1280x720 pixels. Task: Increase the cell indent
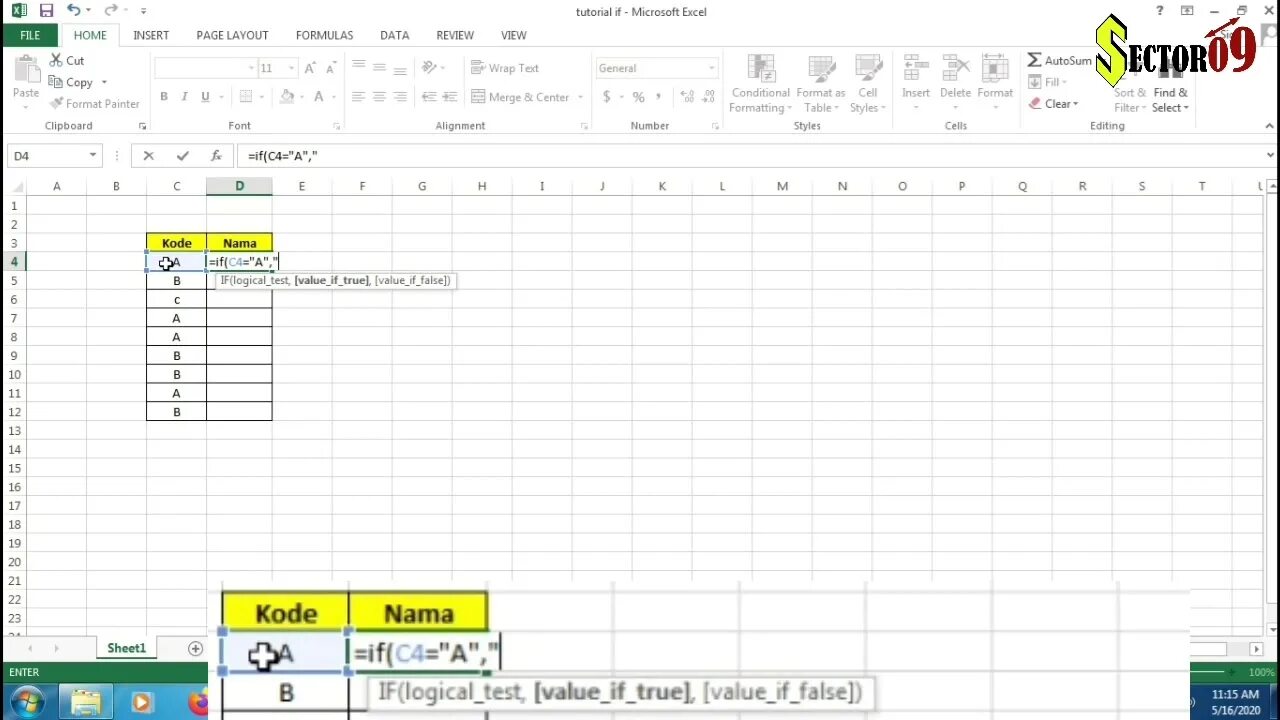(x=448, y=97)
